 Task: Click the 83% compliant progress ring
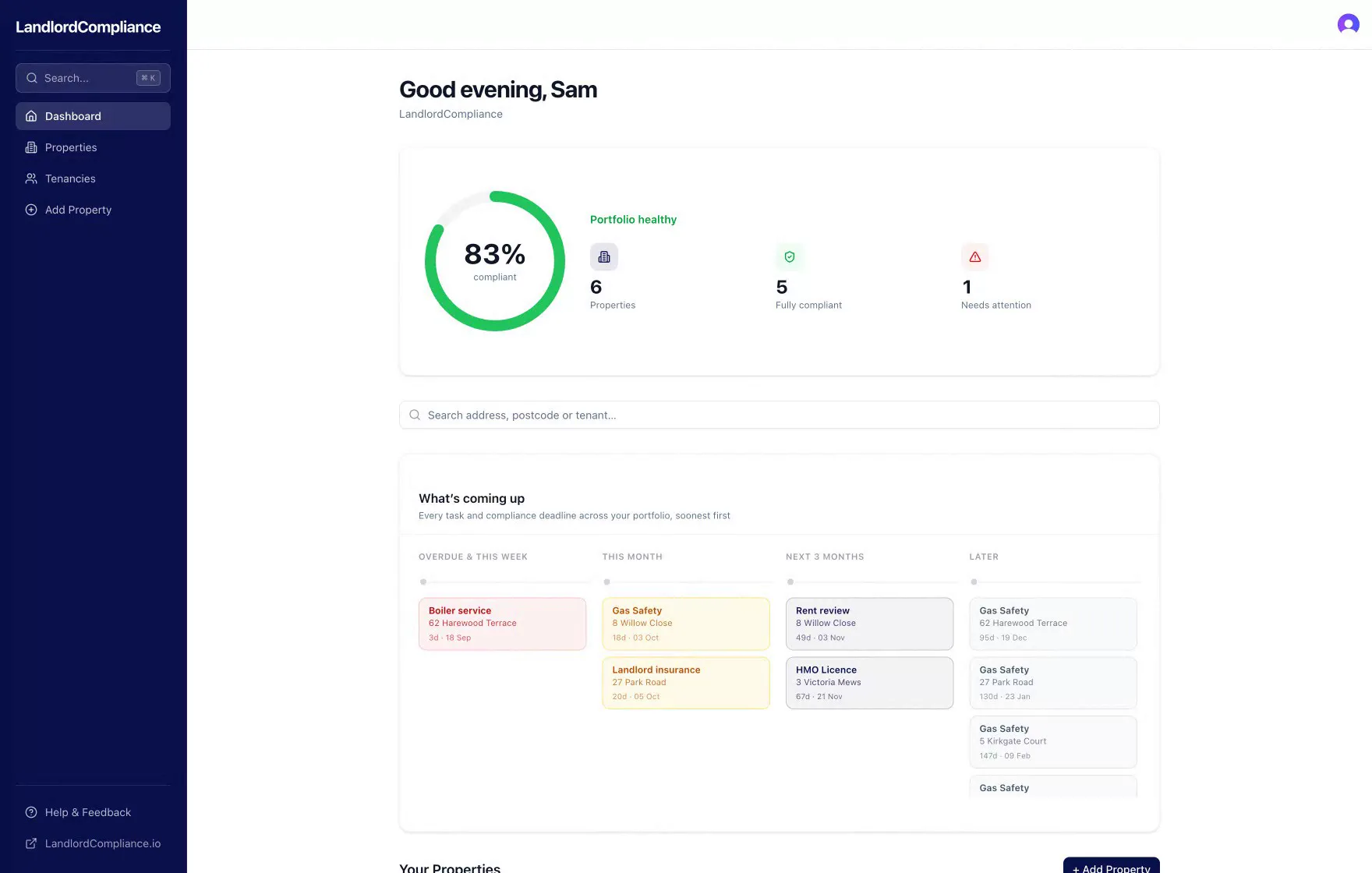coord(495,261)
